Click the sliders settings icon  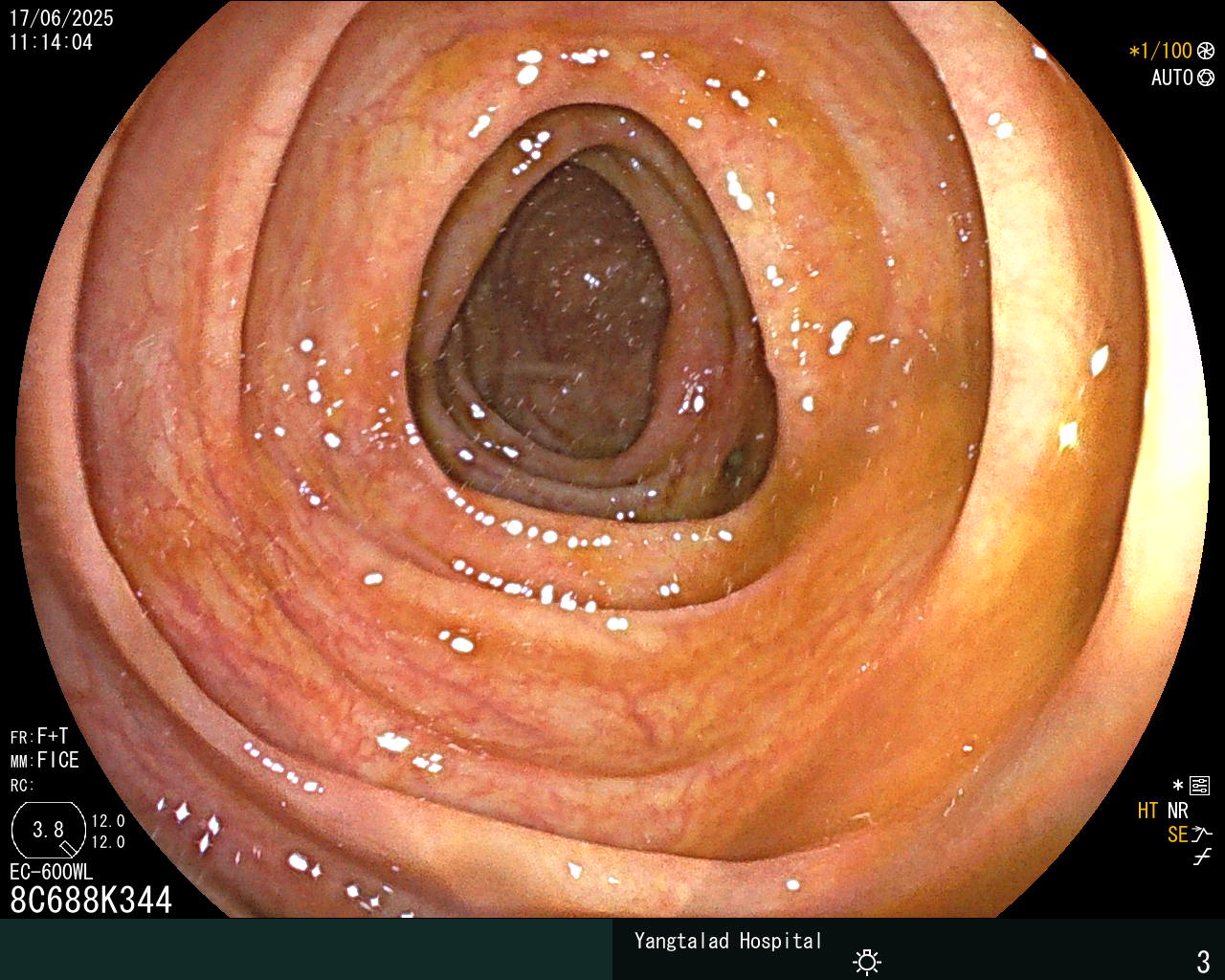coord(1199,786)
